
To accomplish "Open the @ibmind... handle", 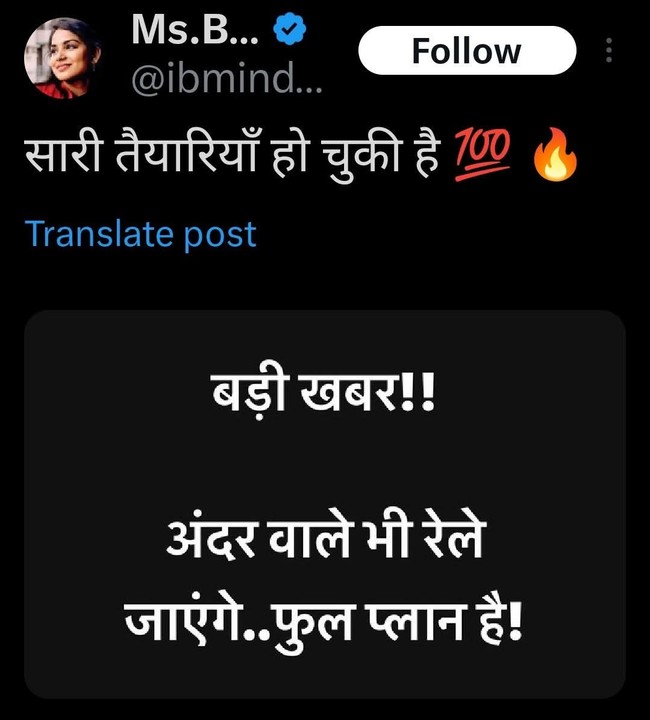I will (x=227, y=78).
